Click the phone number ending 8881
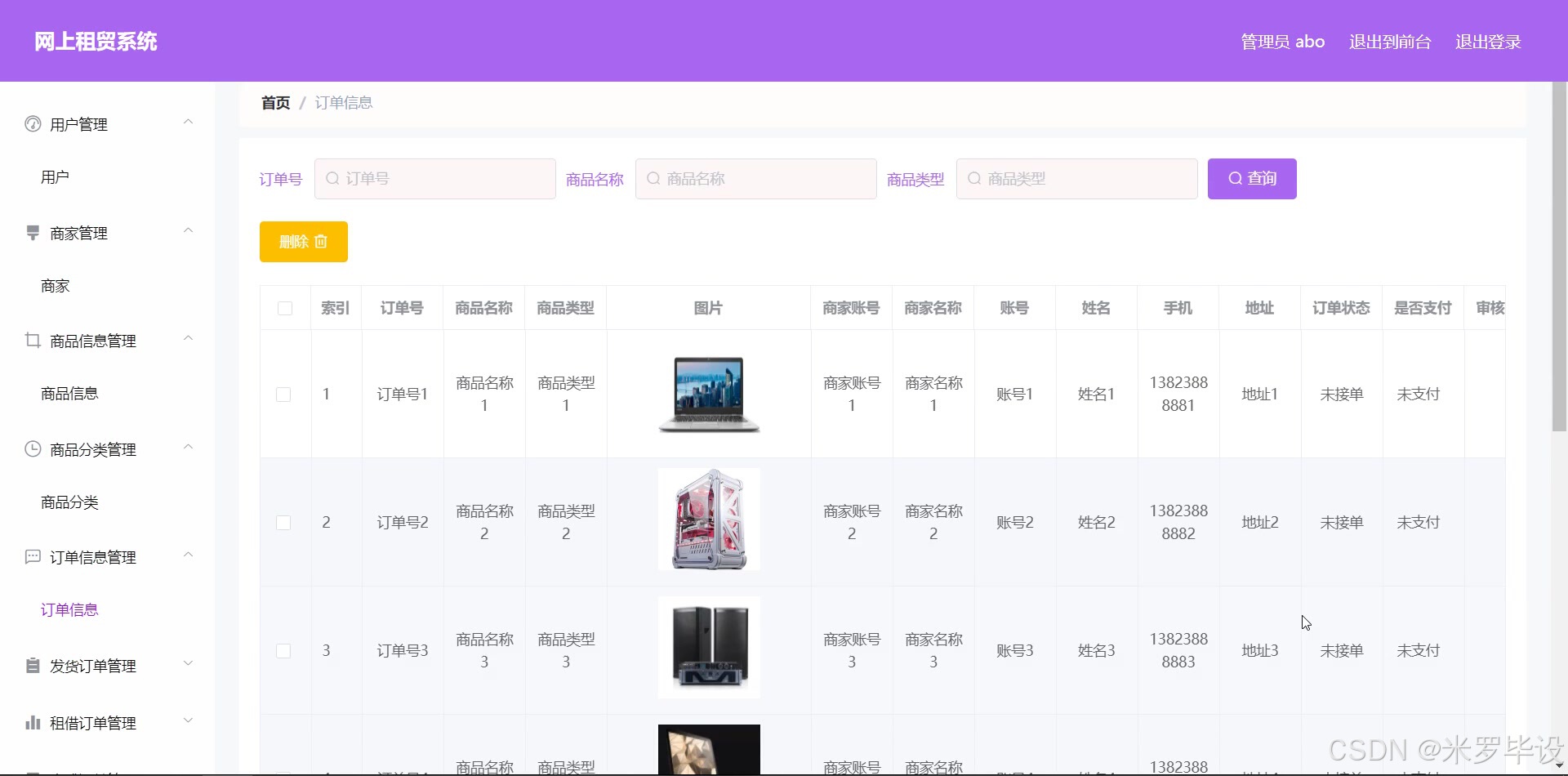 tap(1178, 394)
